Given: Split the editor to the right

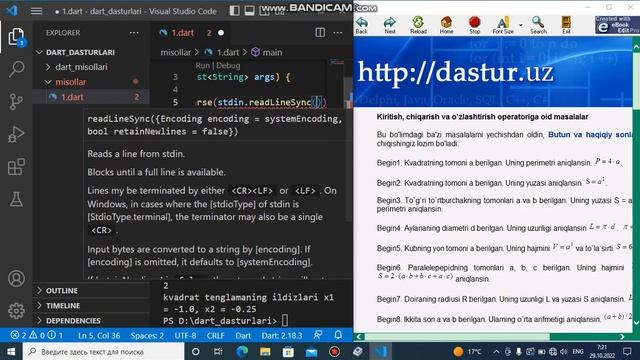Looking at the screenshot, I should tap(320, 33).
